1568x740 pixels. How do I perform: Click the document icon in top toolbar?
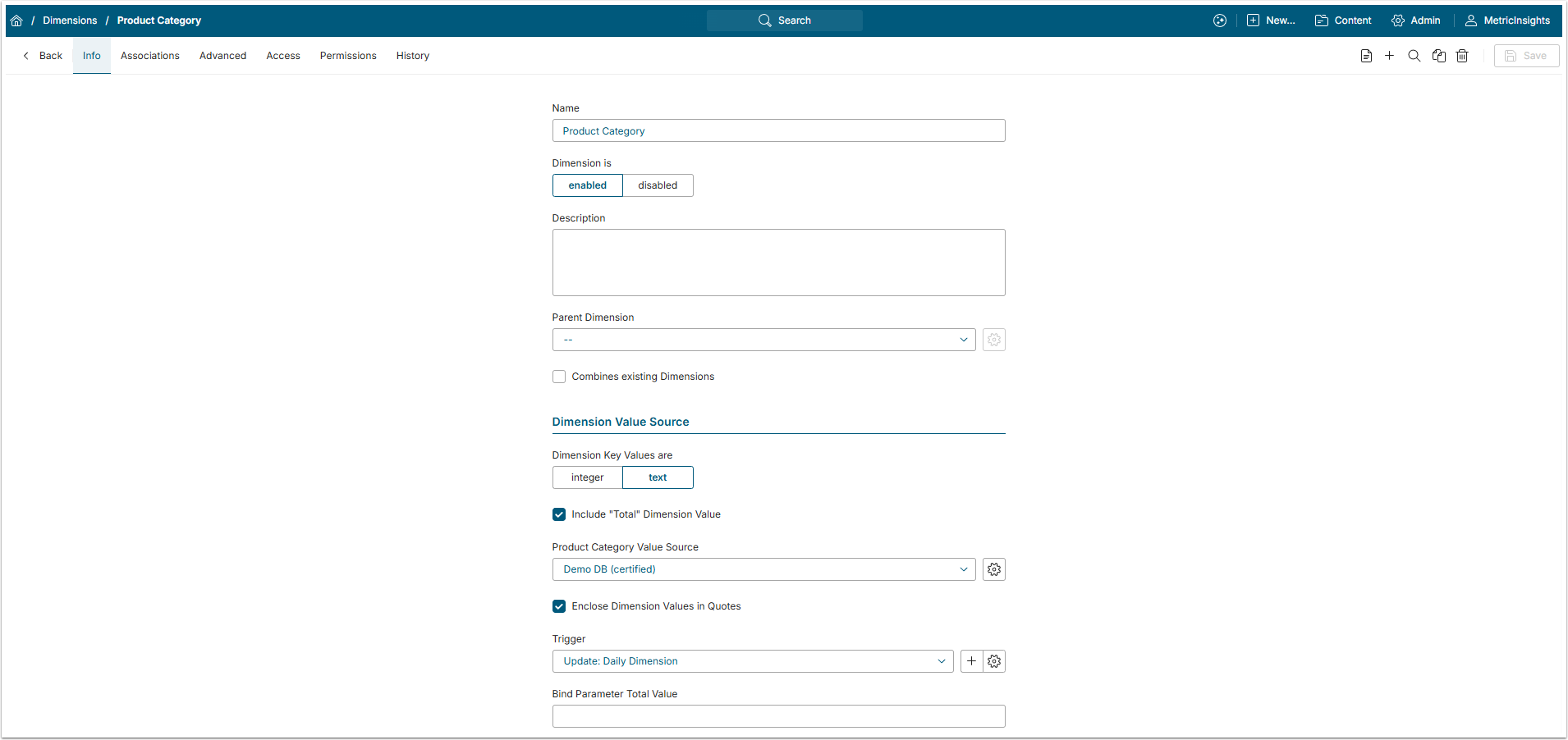1366,56
